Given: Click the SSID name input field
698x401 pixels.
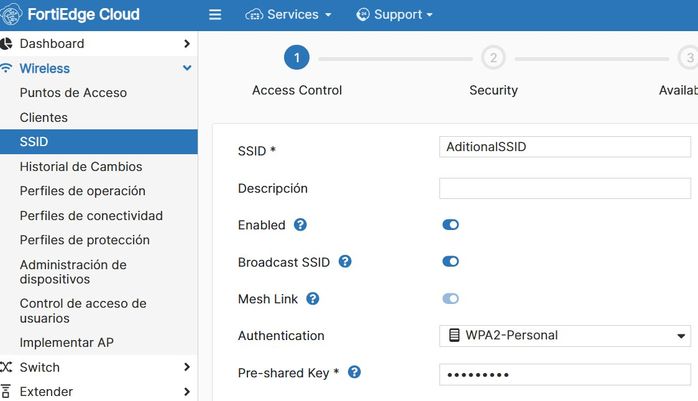Looking at the screenshot, I should tap(565, 147).
